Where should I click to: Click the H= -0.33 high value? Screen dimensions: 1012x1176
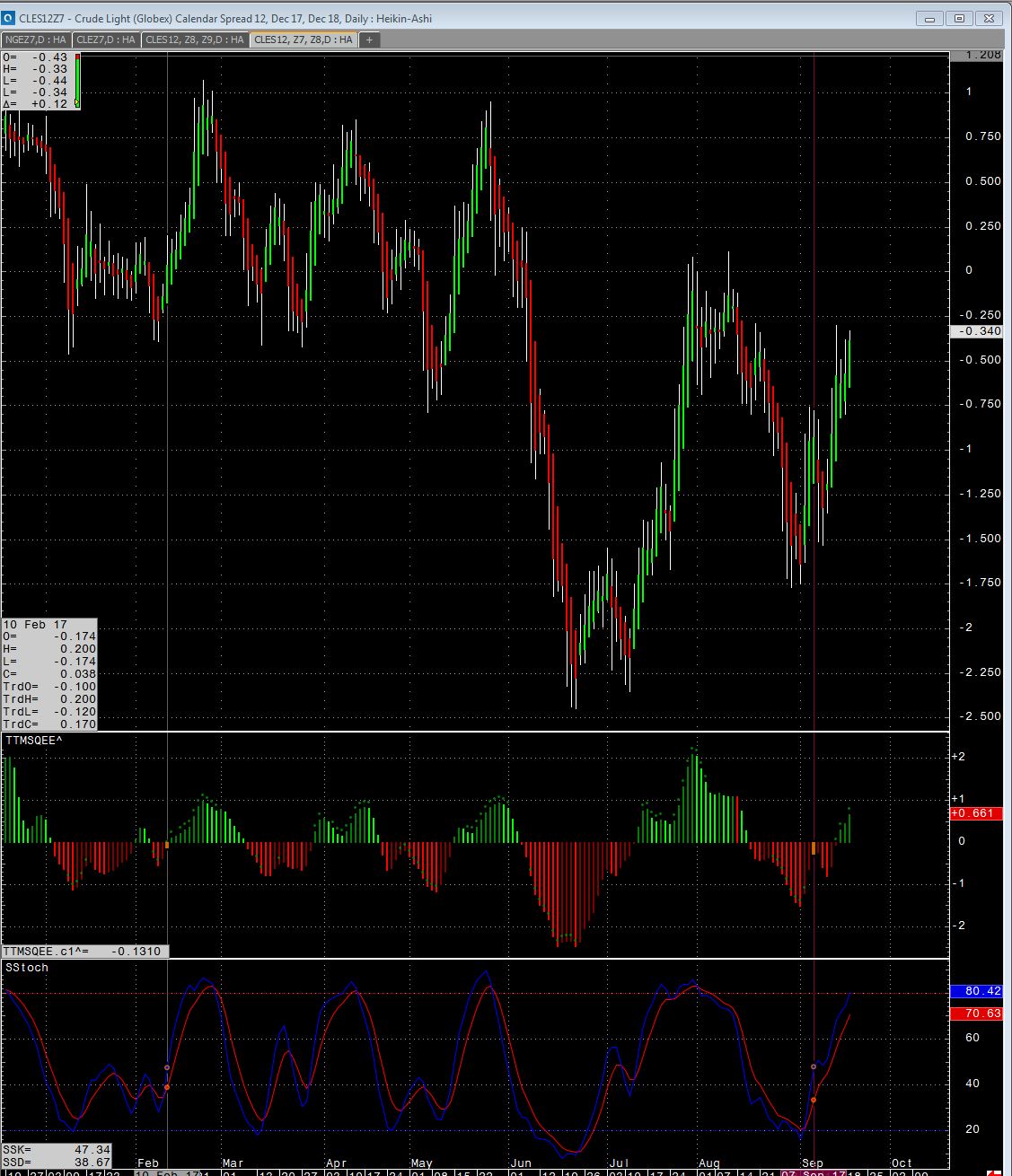(x=35, y=69)
